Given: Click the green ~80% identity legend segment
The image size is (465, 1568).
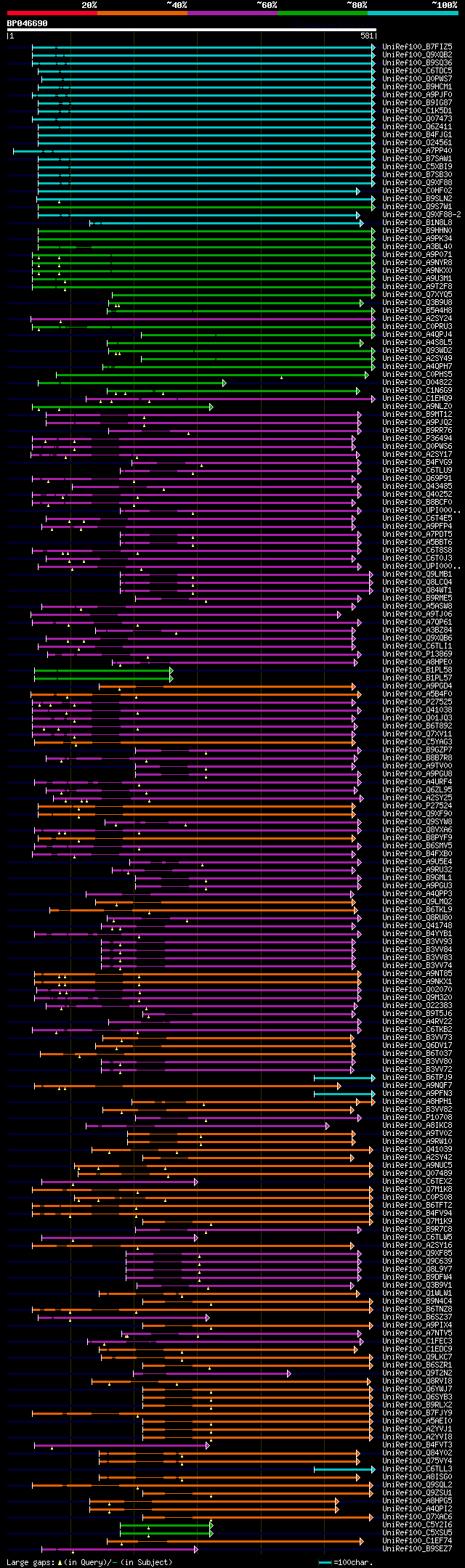Looking at the screenshot, I should point(323,13).
